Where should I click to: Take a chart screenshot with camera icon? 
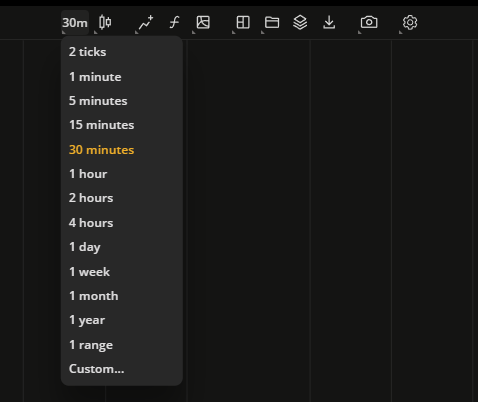(x=369, y=22)
